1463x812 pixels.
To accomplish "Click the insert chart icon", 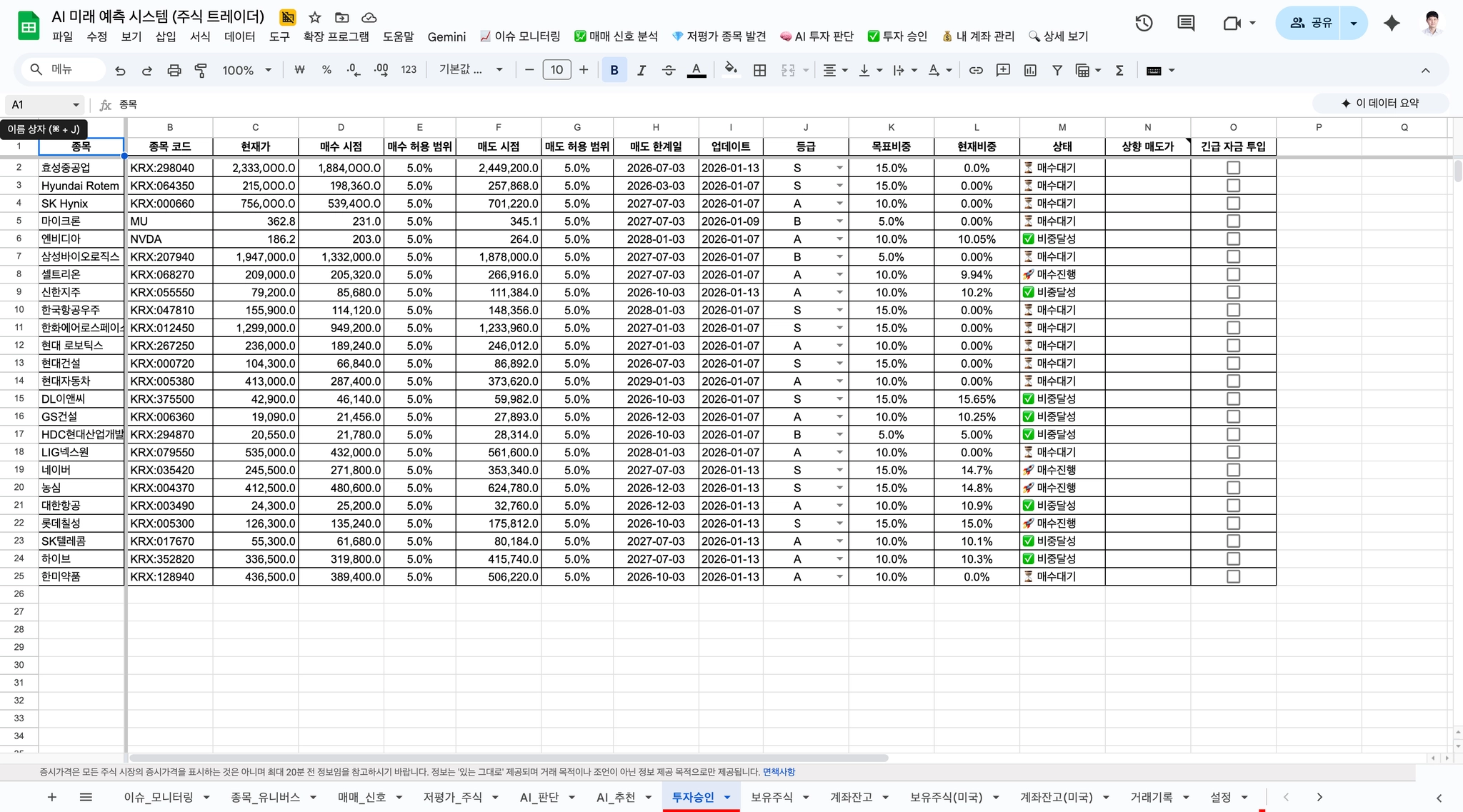I will point(1030,70).
